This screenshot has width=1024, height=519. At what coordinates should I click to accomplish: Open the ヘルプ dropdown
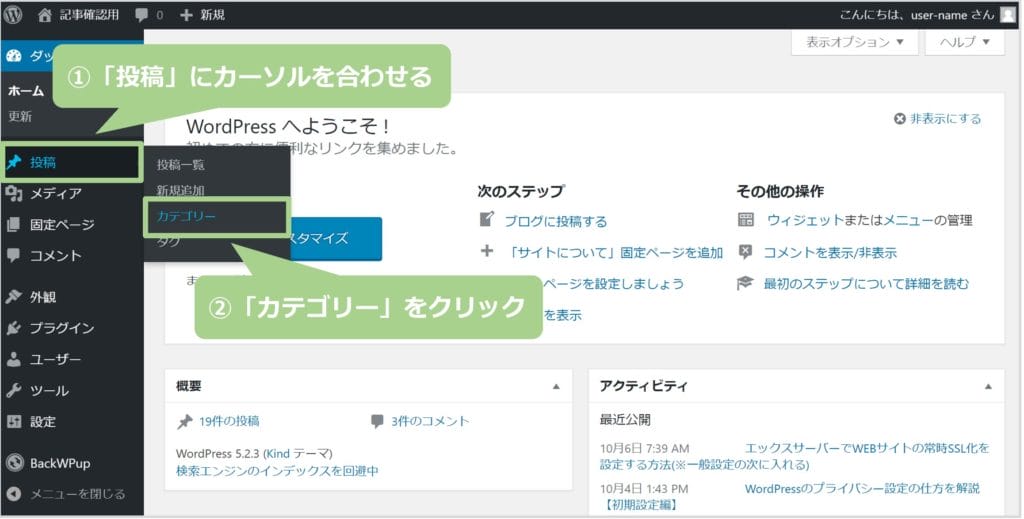pos(965,42)
